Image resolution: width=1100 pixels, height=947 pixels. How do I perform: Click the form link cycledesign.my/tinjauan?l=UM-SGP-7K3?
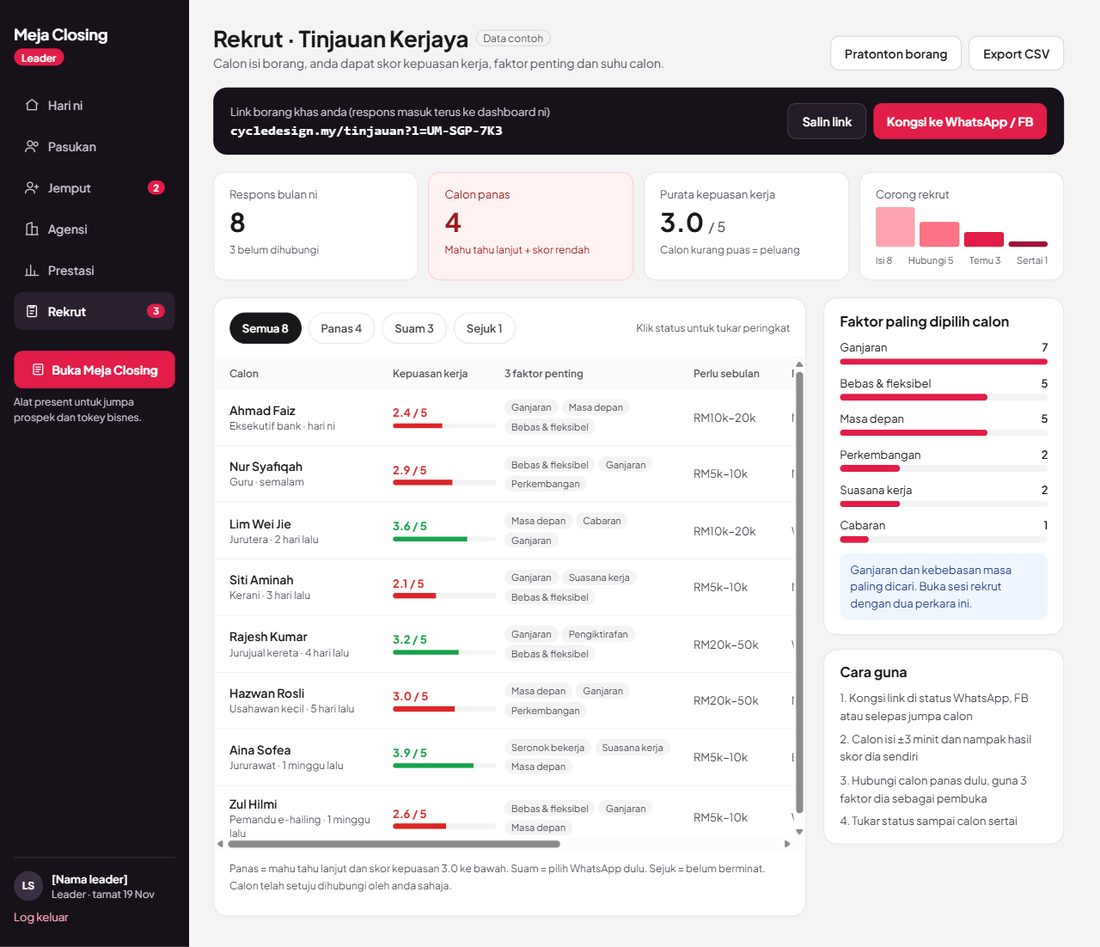pos(366,130)
